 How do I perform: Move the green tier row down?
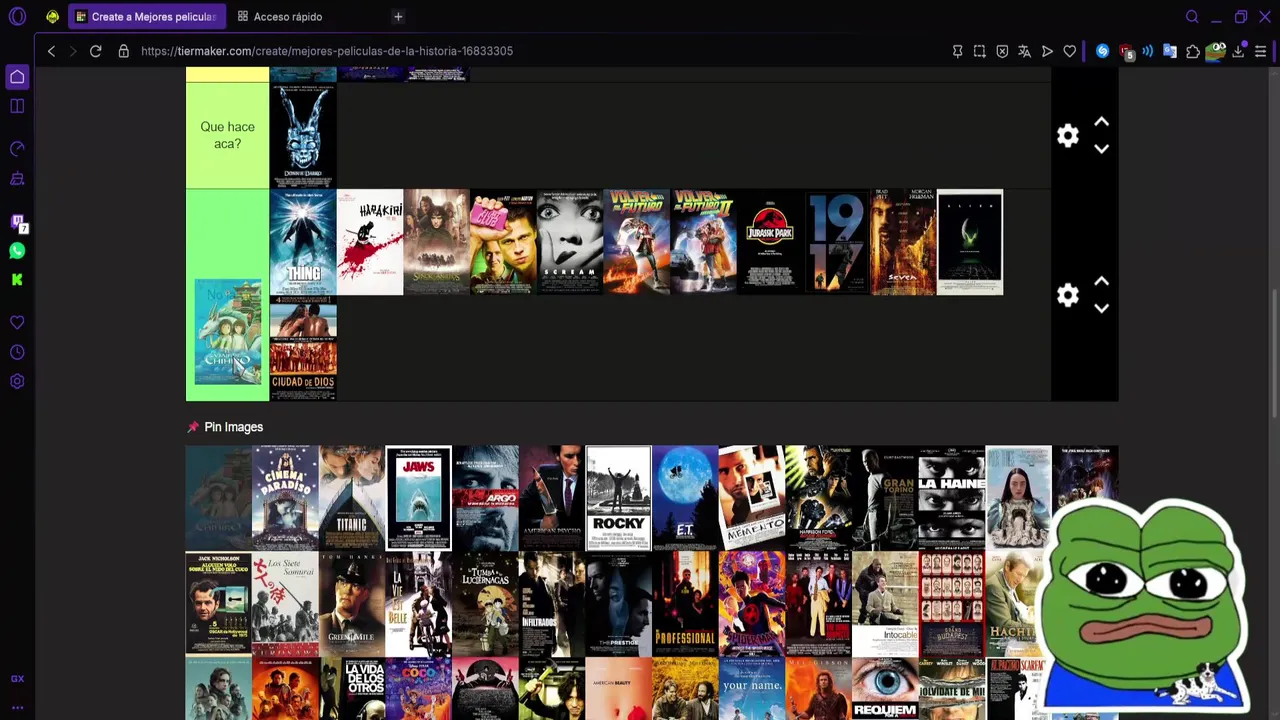[x=1101, y=308]
